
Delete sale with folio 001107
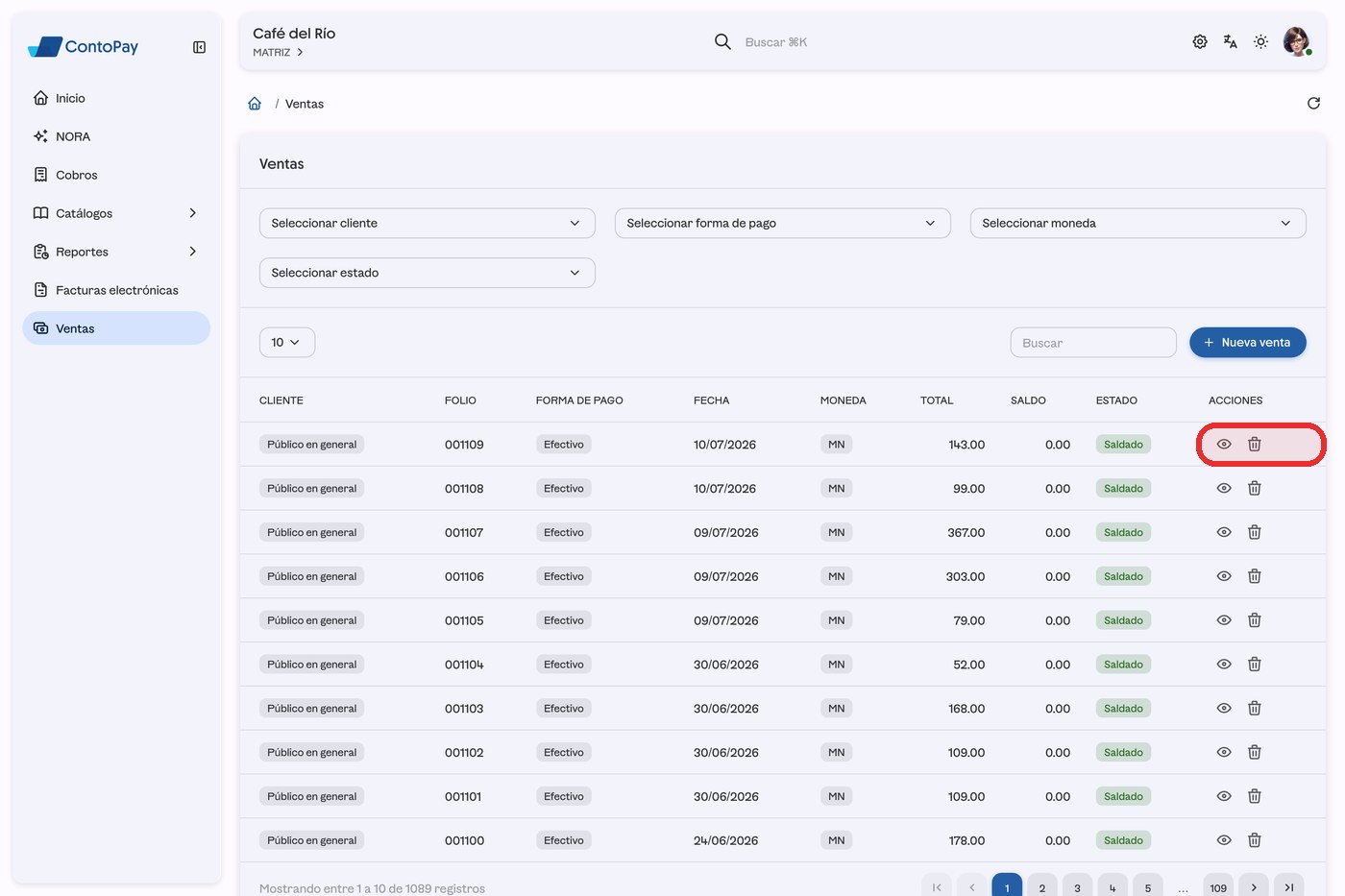click(1255, 532)
